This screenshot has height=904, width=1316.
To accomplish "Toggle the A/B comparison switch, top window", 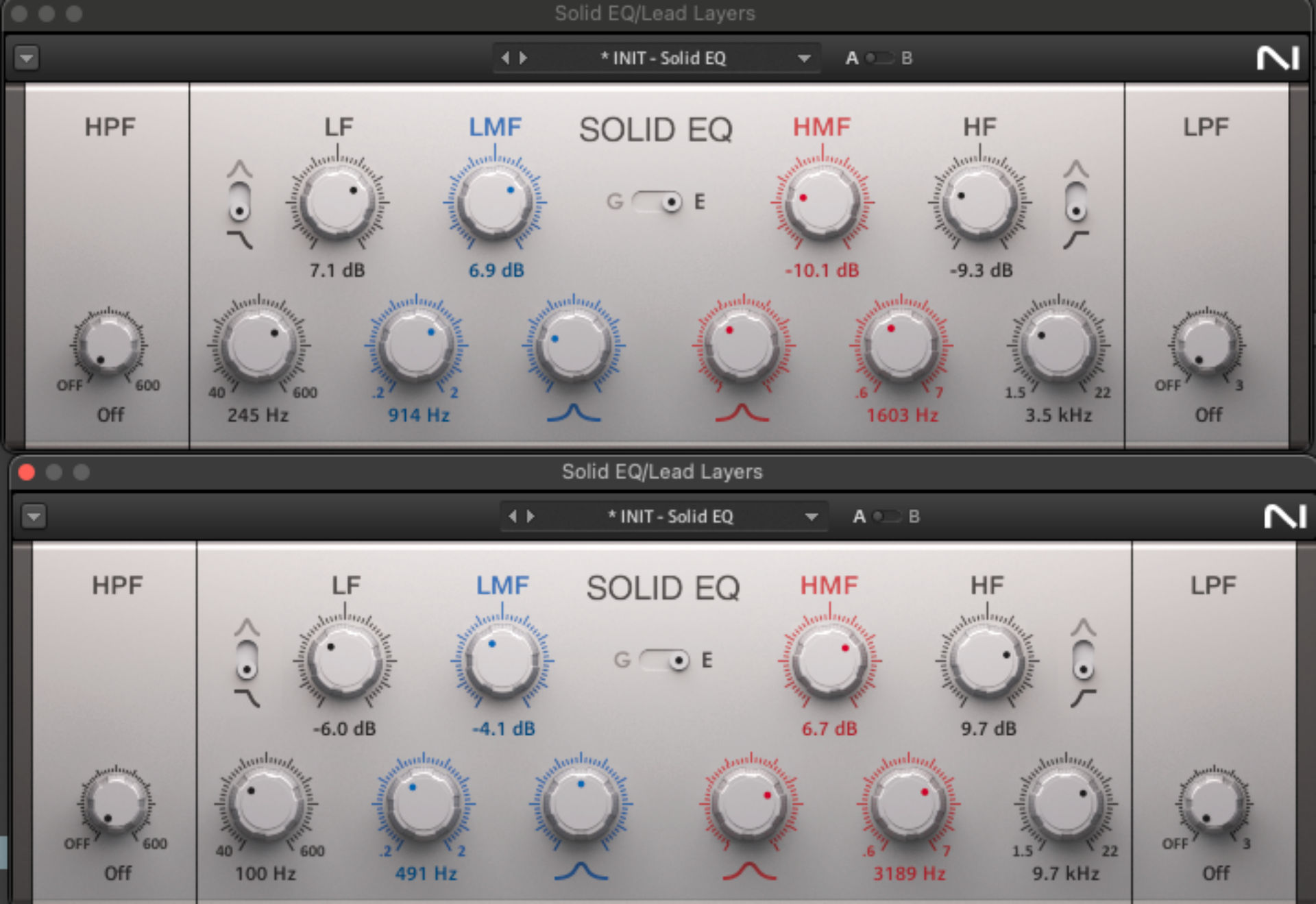I will (x=881, y=58).
